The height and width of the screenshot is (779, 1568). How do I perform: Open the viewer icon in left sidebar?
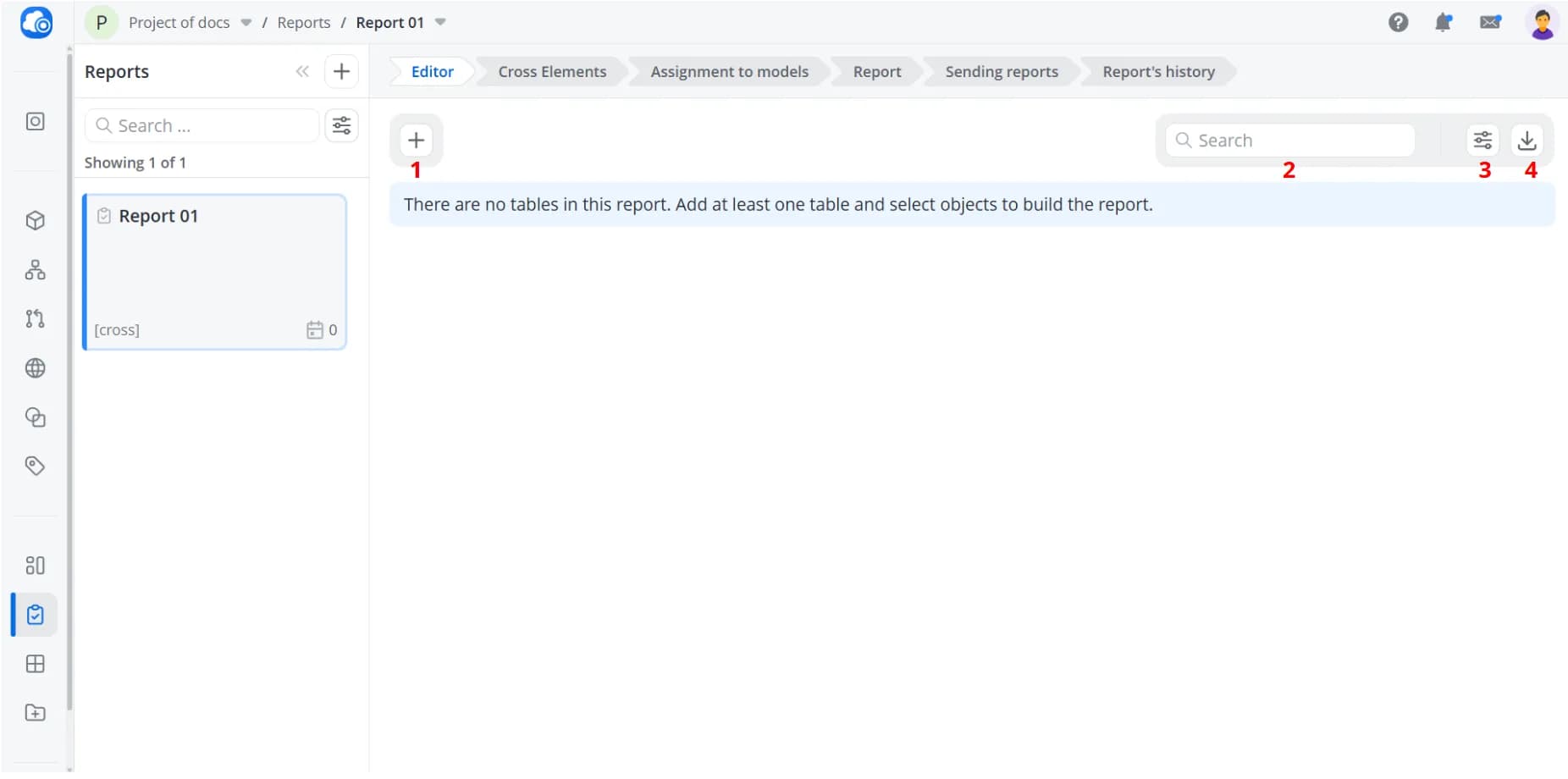point(35,121)
